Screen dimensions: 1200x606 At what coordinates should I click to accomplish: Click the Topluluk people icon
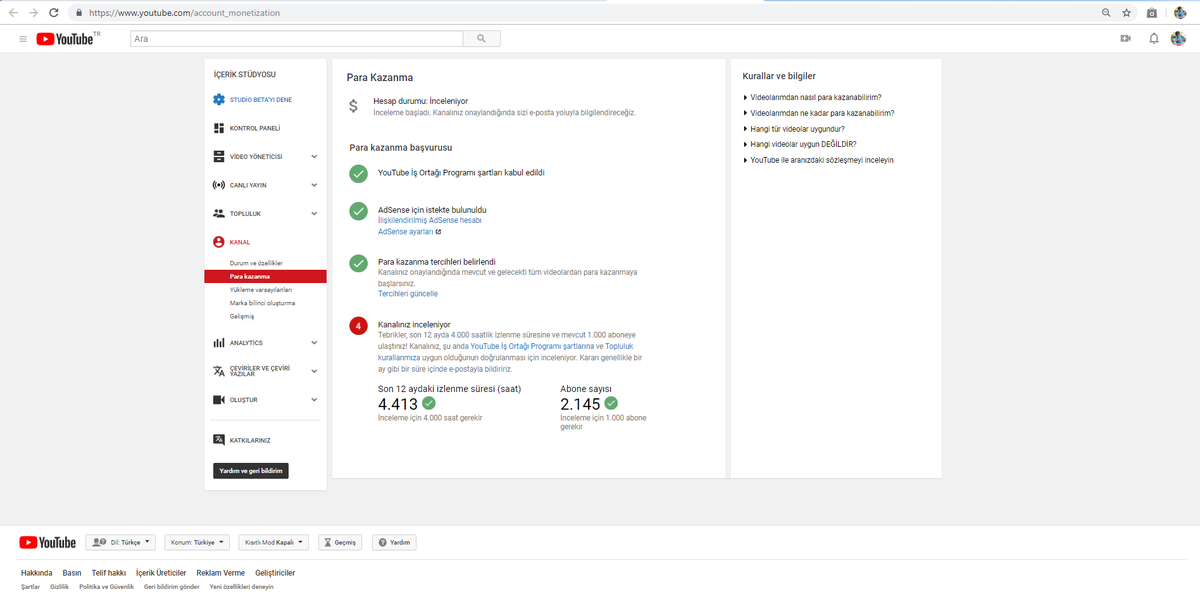[219, 213]
